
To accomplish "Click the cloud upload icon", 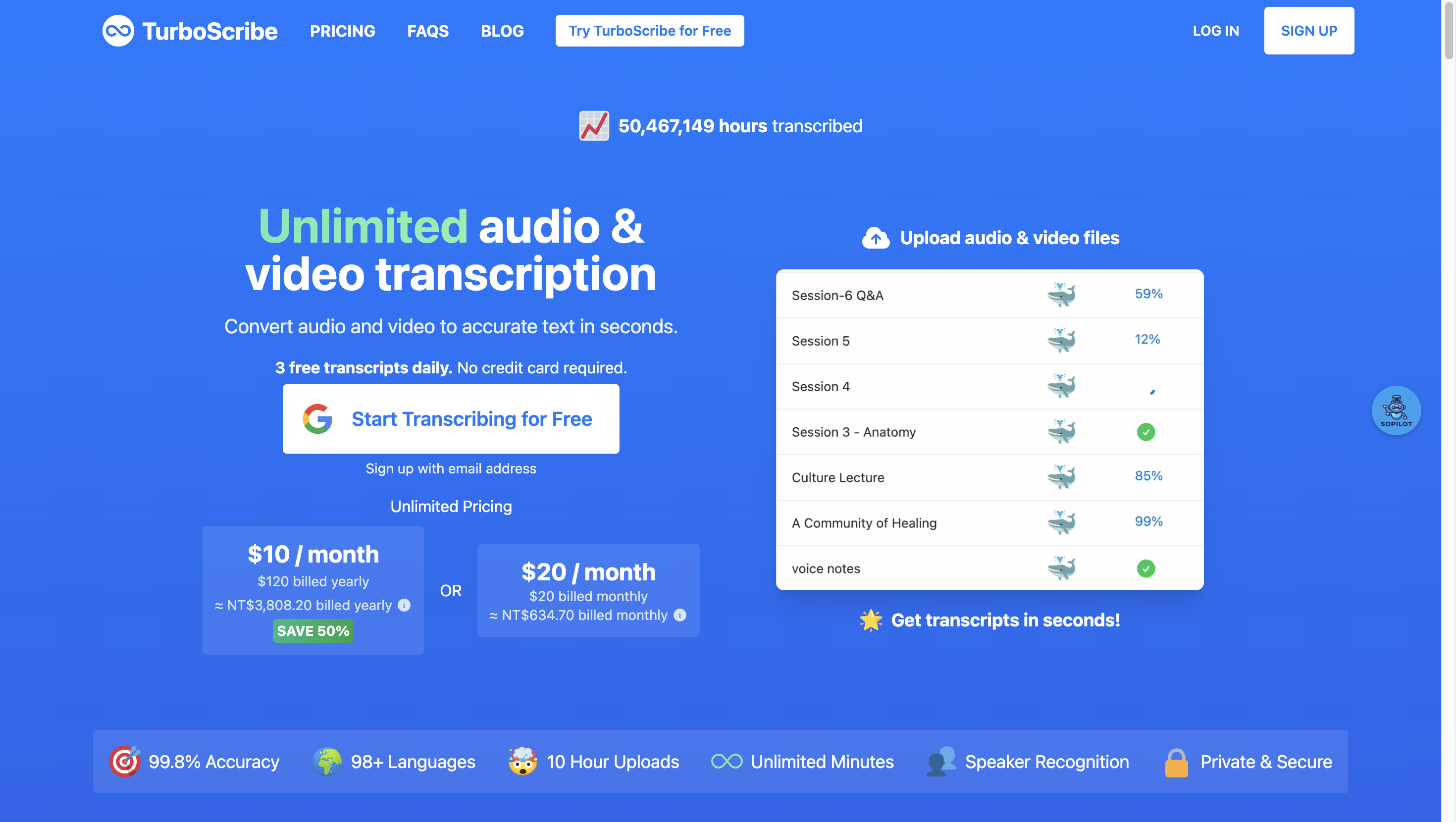I will pos(876,238).
